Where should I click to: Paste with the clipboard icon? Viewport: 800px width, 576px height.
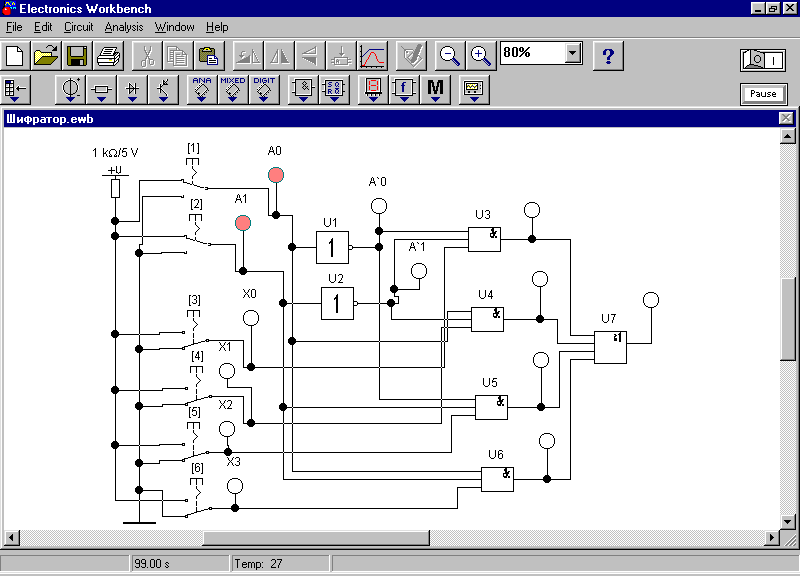(209, 56)
